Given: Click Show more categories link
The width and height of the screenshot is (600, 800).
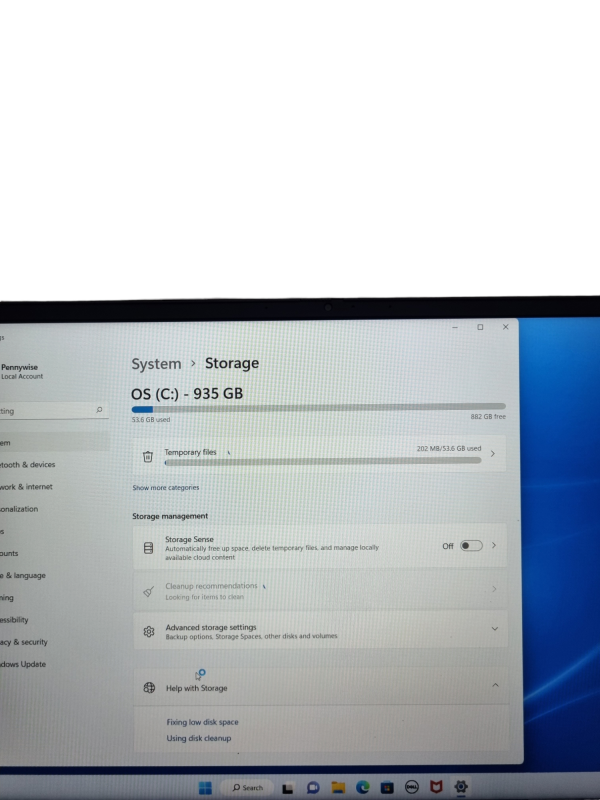Looking at the screenshot, I should (166, 487).
